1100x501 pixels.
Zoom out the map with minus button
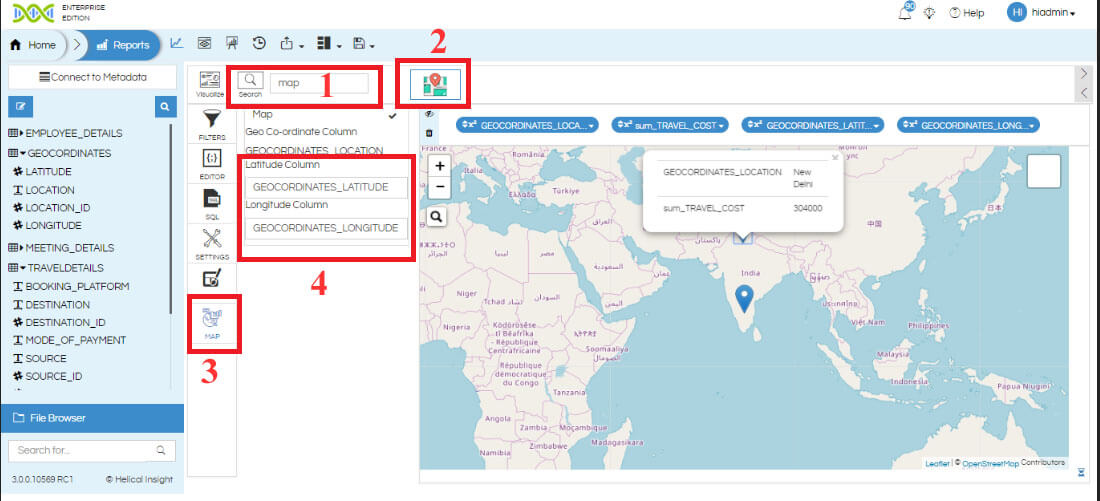pos(440,187)
